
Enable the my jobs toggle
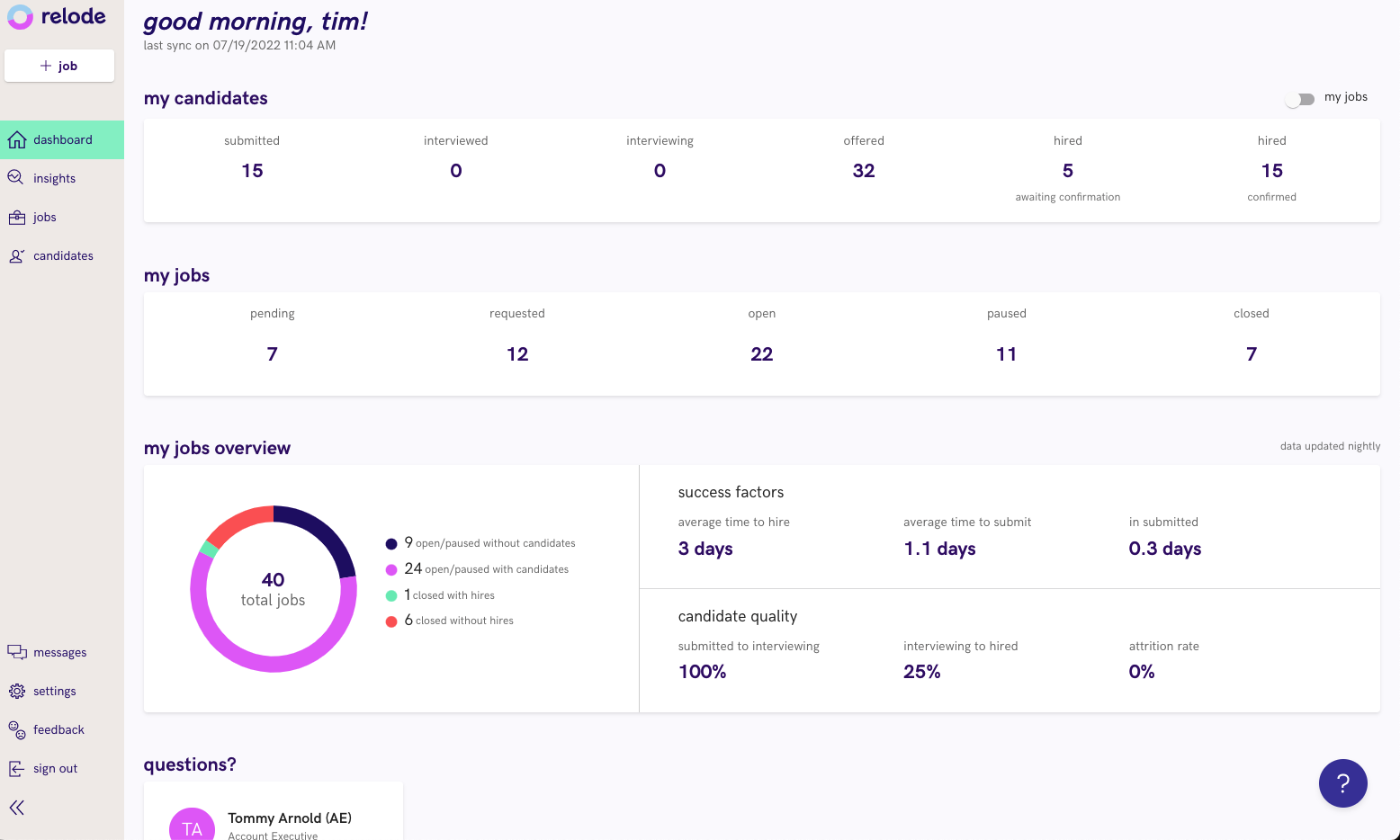pyautogui.click(x=1299, y=99)
